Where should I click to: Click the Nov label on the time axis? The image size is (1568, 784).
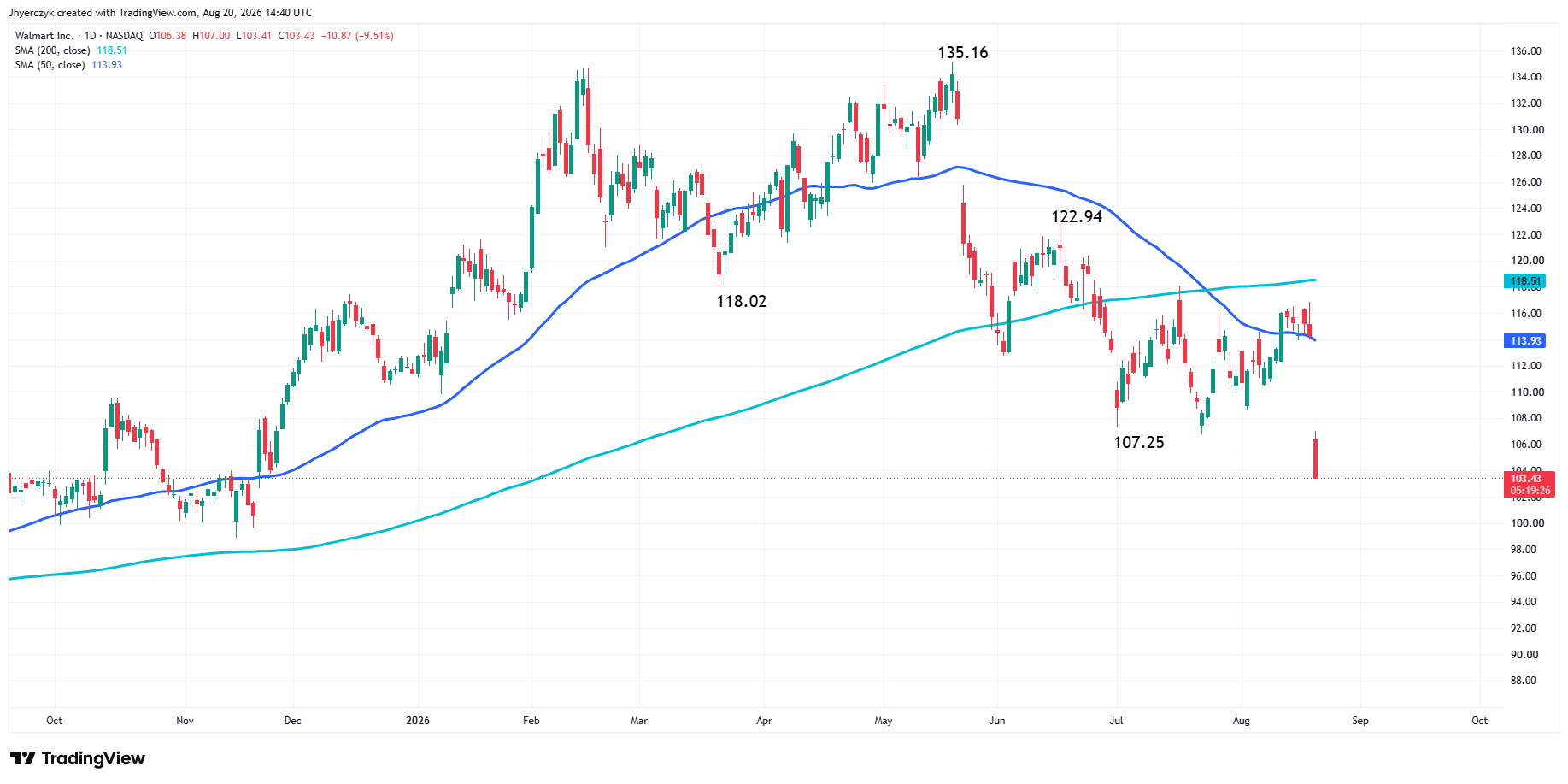[x=185, y=721]
